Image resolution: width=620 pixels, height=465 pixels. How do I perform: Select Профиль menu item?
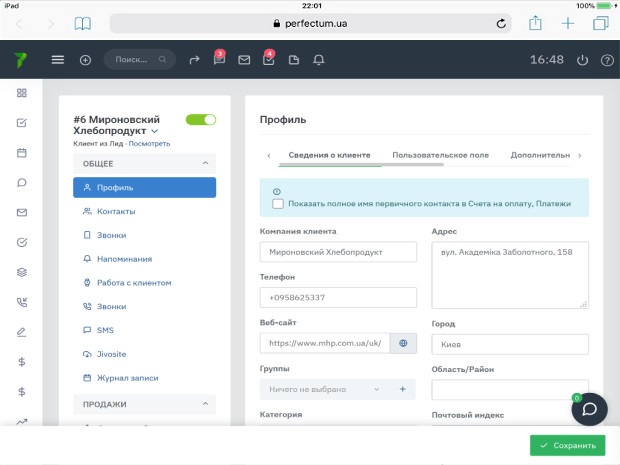click(144, 187)
